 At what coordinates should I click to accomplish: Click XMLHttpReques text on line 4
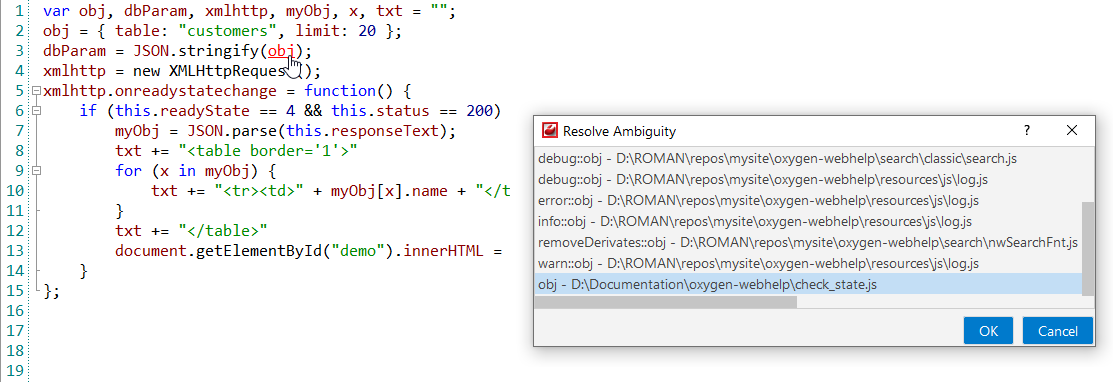click(226, 71)
